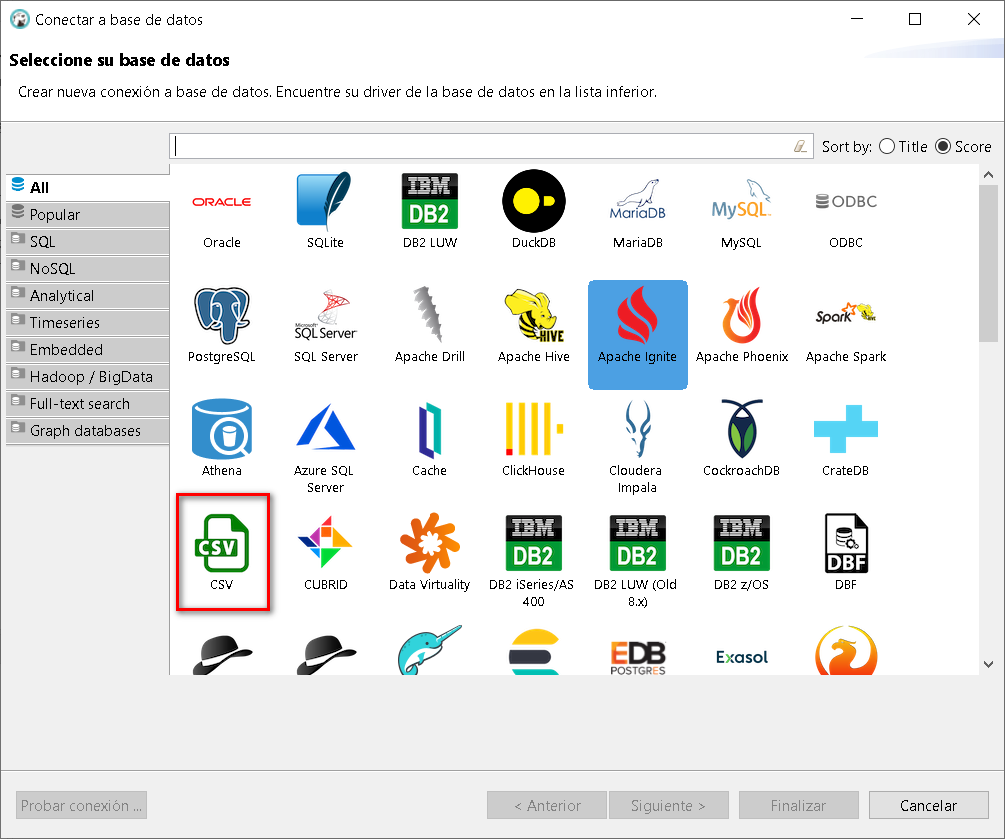Select the Azure SQL Server driver
Screen dimensions: 1005x839
326,447
